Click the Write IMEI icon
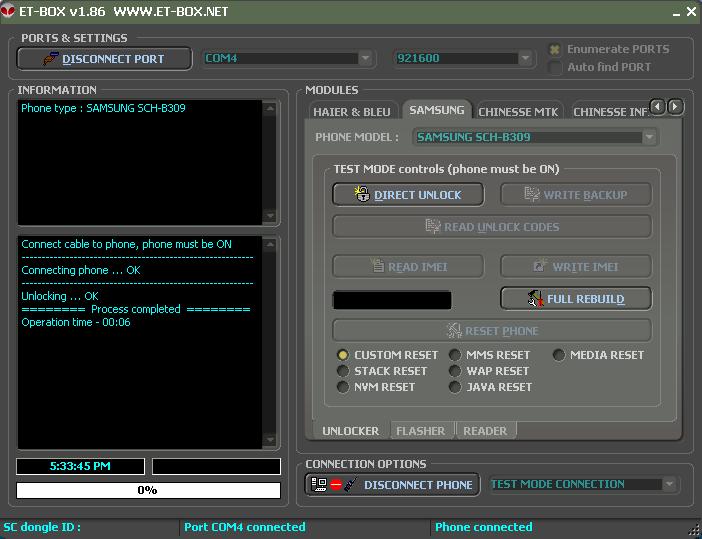This screenshot has height=539, width=702. [x=539, y=265]
